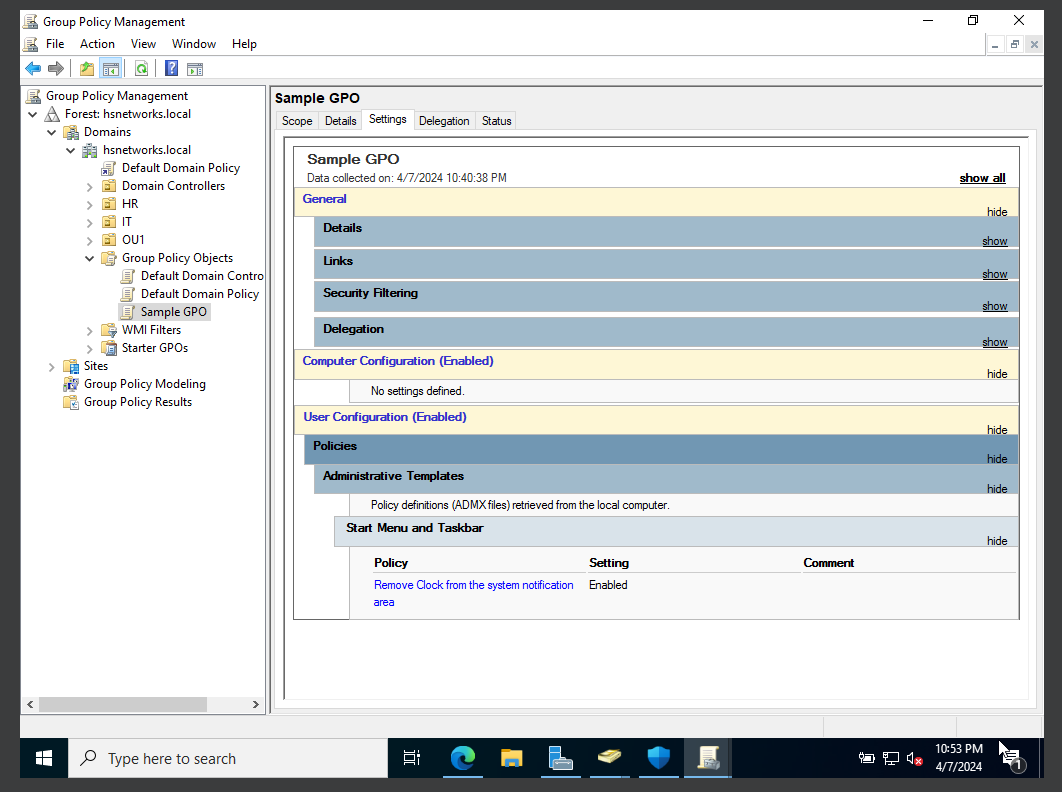The height and width of the screenshot is (792, 1062).
Task: Click the Show/Hide Action Pane toolbar icon
Action: click(194, 69)
